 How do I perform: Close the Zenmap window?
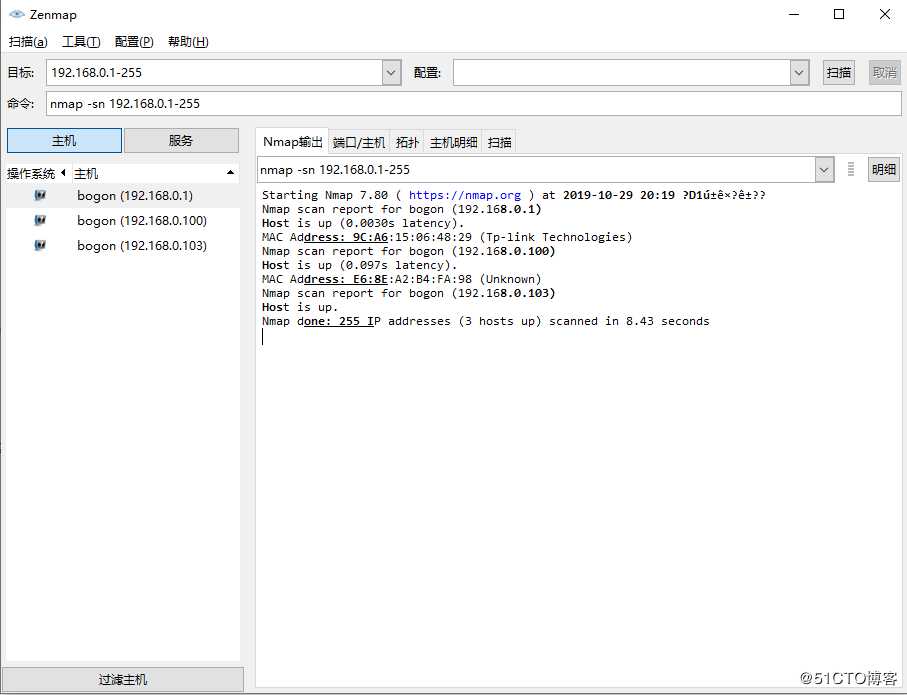[885, 14]
